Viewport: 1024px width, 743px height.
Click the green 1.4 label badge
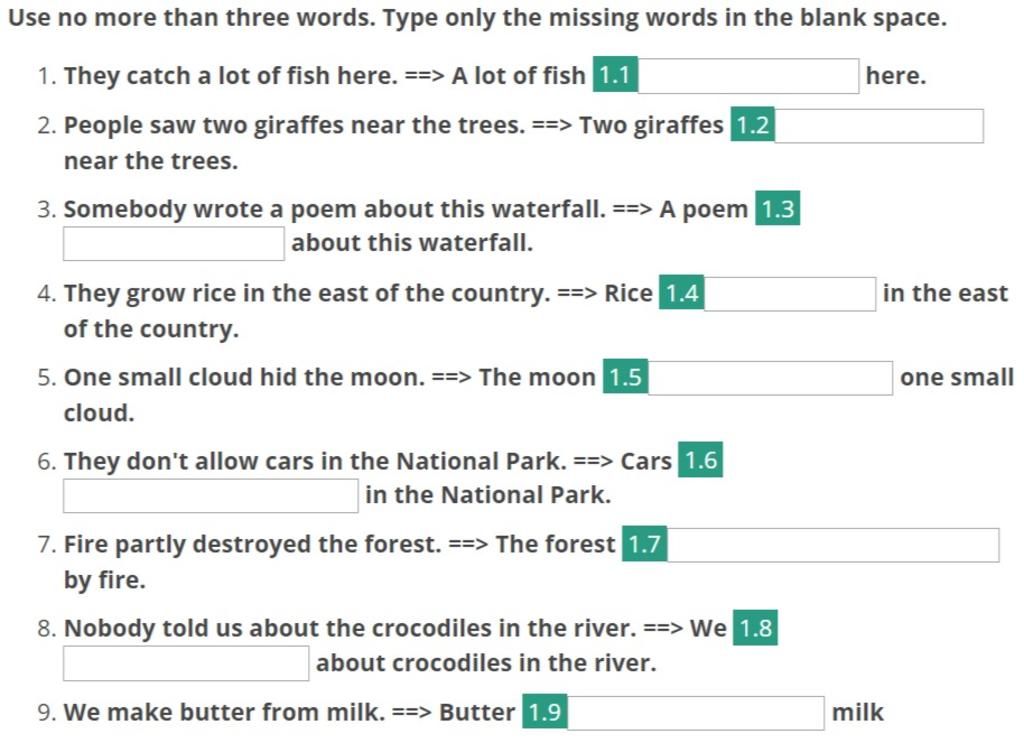(x=682, y=292)
